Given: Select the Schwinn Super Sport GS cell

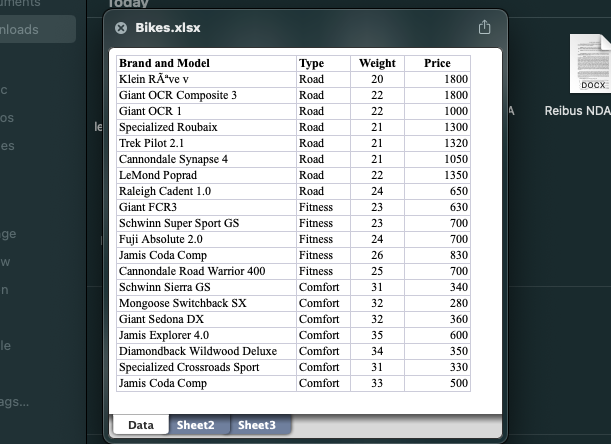Looking at the screenshot, I should (x=207, y=223).
